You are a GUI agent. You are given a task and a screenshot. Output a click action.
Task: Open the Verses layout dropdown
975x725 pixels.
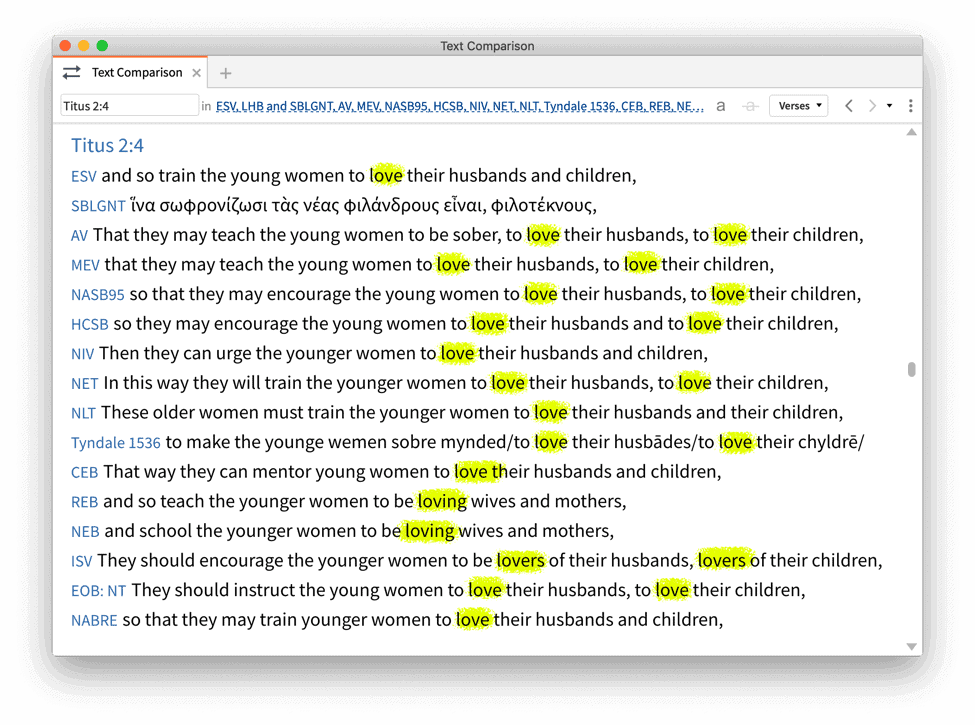tap(798, 106)
